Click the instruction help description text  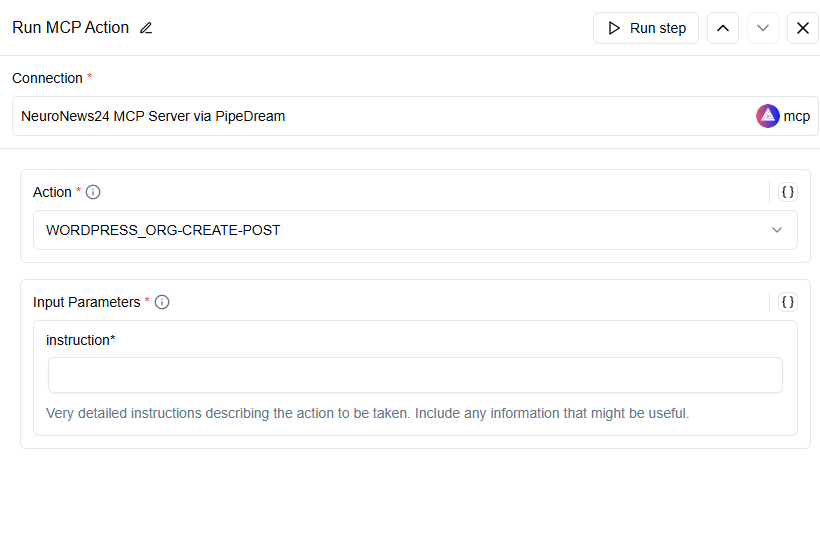tap(368, 414)
